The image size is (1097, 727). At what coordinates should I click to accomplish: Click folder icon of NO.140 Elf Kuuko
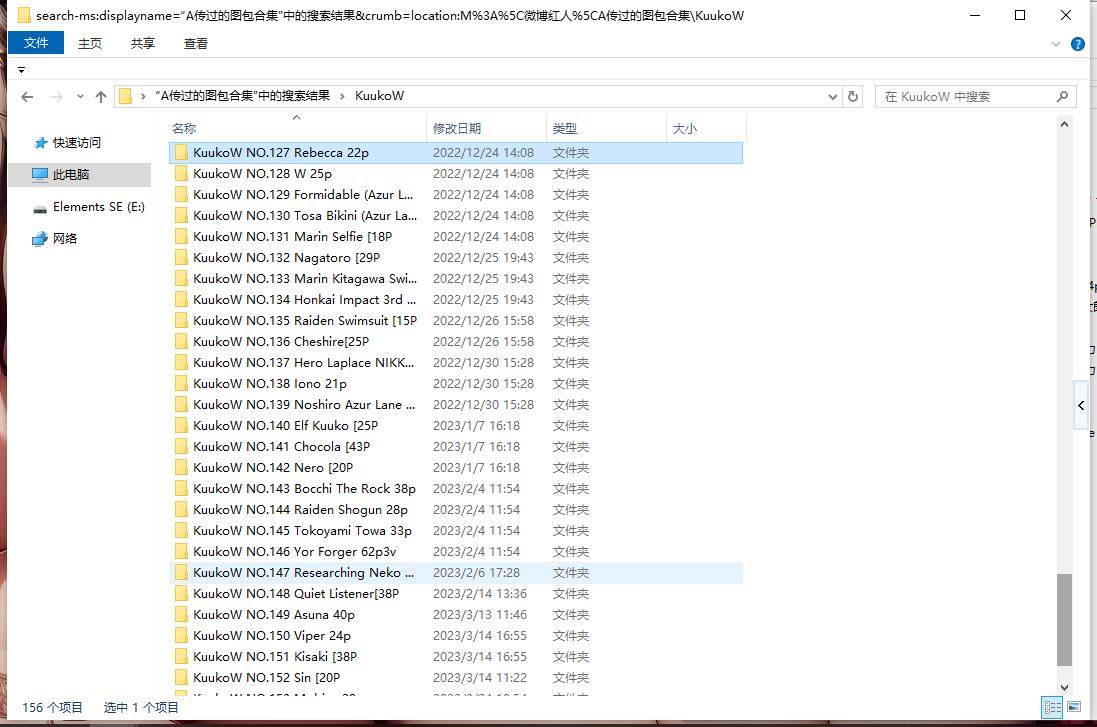click(181, 425)
